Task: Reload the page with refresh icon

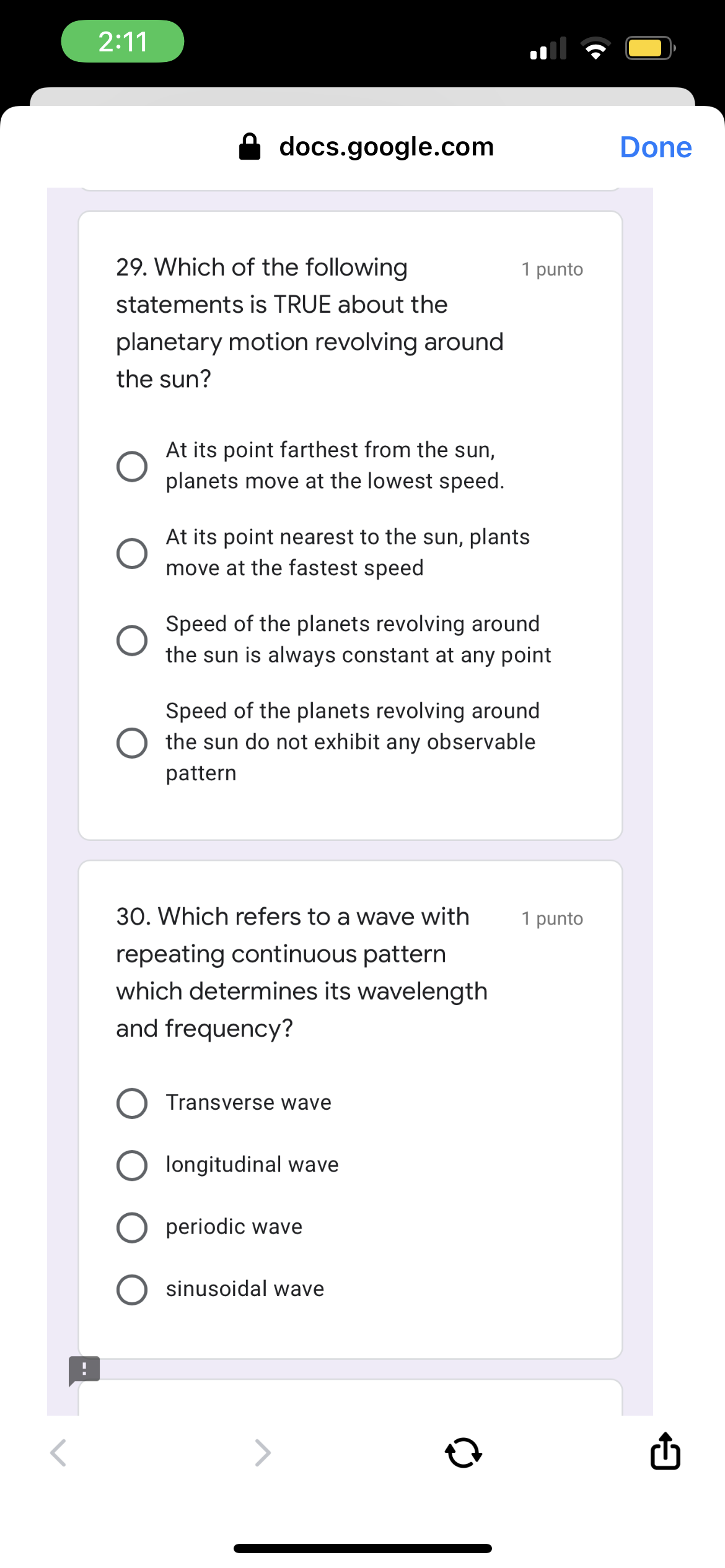Action: pyautogui.click(x=464, y=1453)
